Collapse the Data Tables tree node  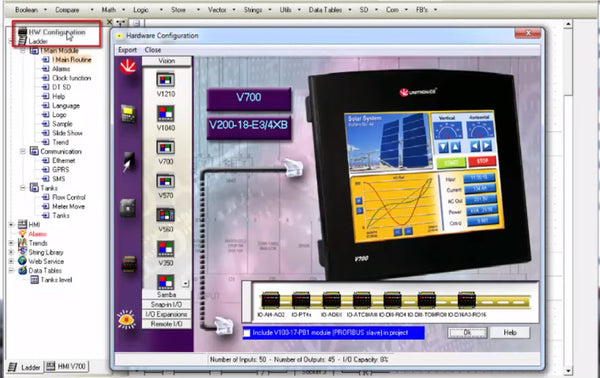[x=11, y=270]
